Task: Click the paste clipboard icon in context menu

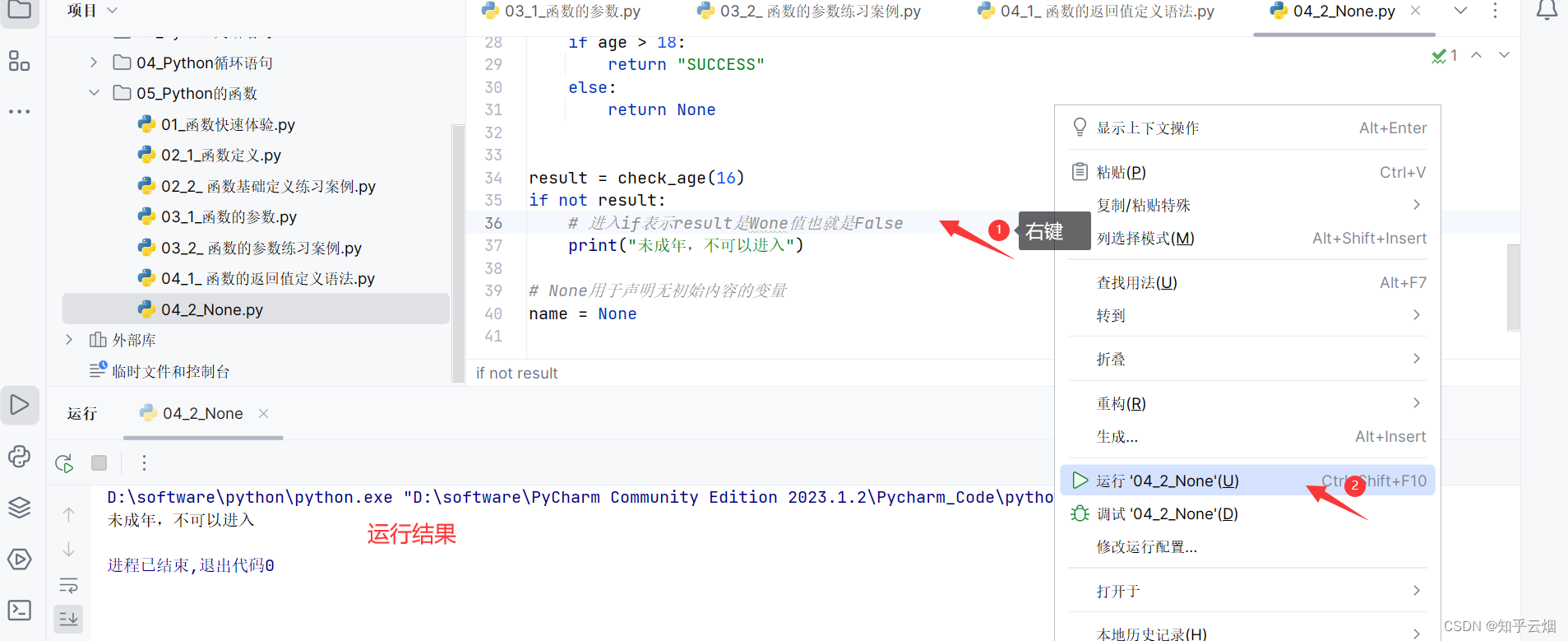Action: (x=1080, y=172)
